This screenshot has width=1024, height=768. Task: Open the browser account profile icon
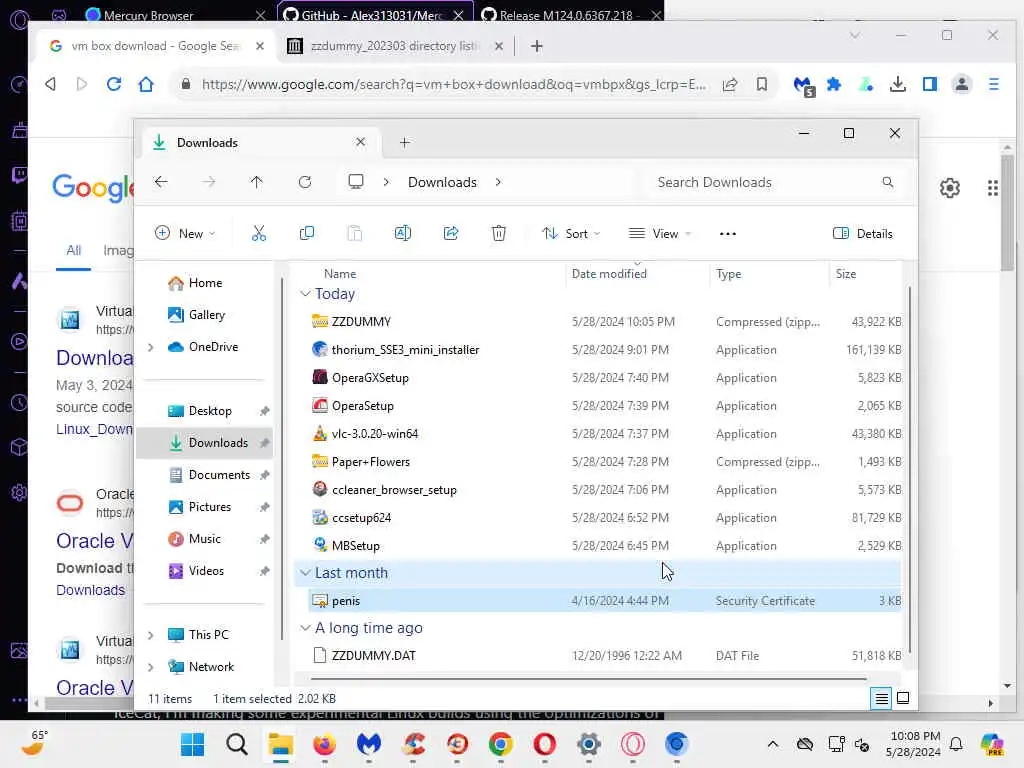[962, 84]
